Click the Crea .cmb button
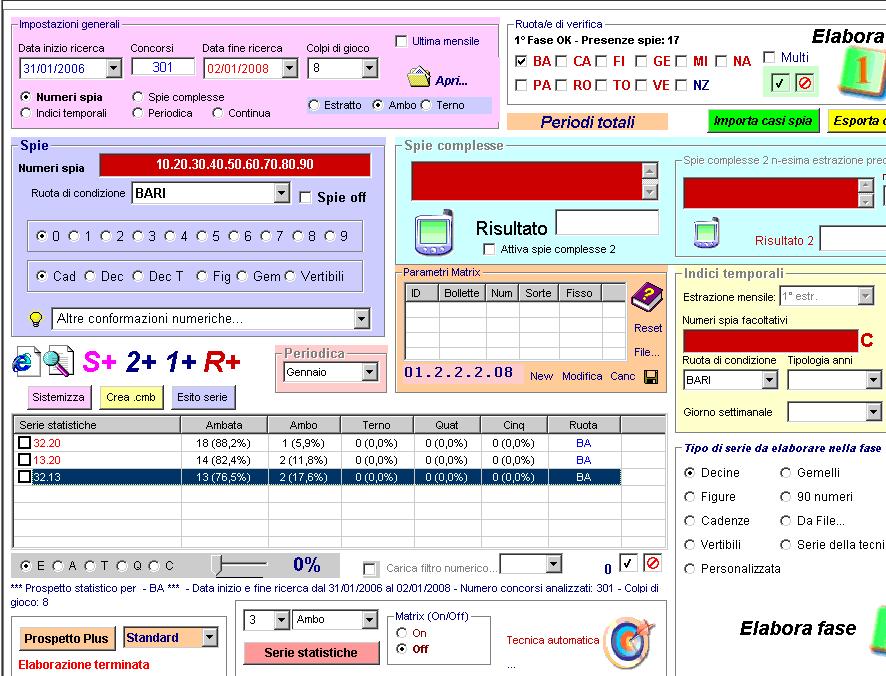 tap(131, 397)
